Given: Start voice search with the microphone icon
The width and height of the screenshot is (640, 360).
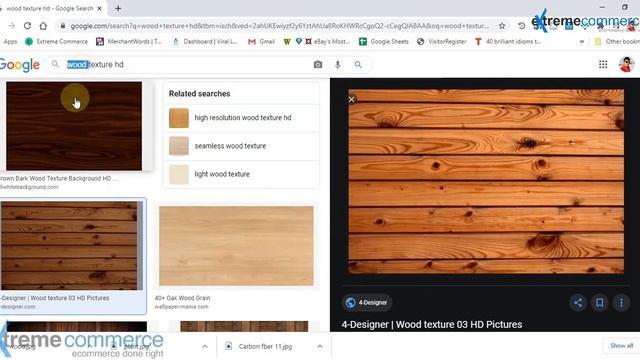Looking at the screenshot, I should pyautogui.click(x=338, y=64).
